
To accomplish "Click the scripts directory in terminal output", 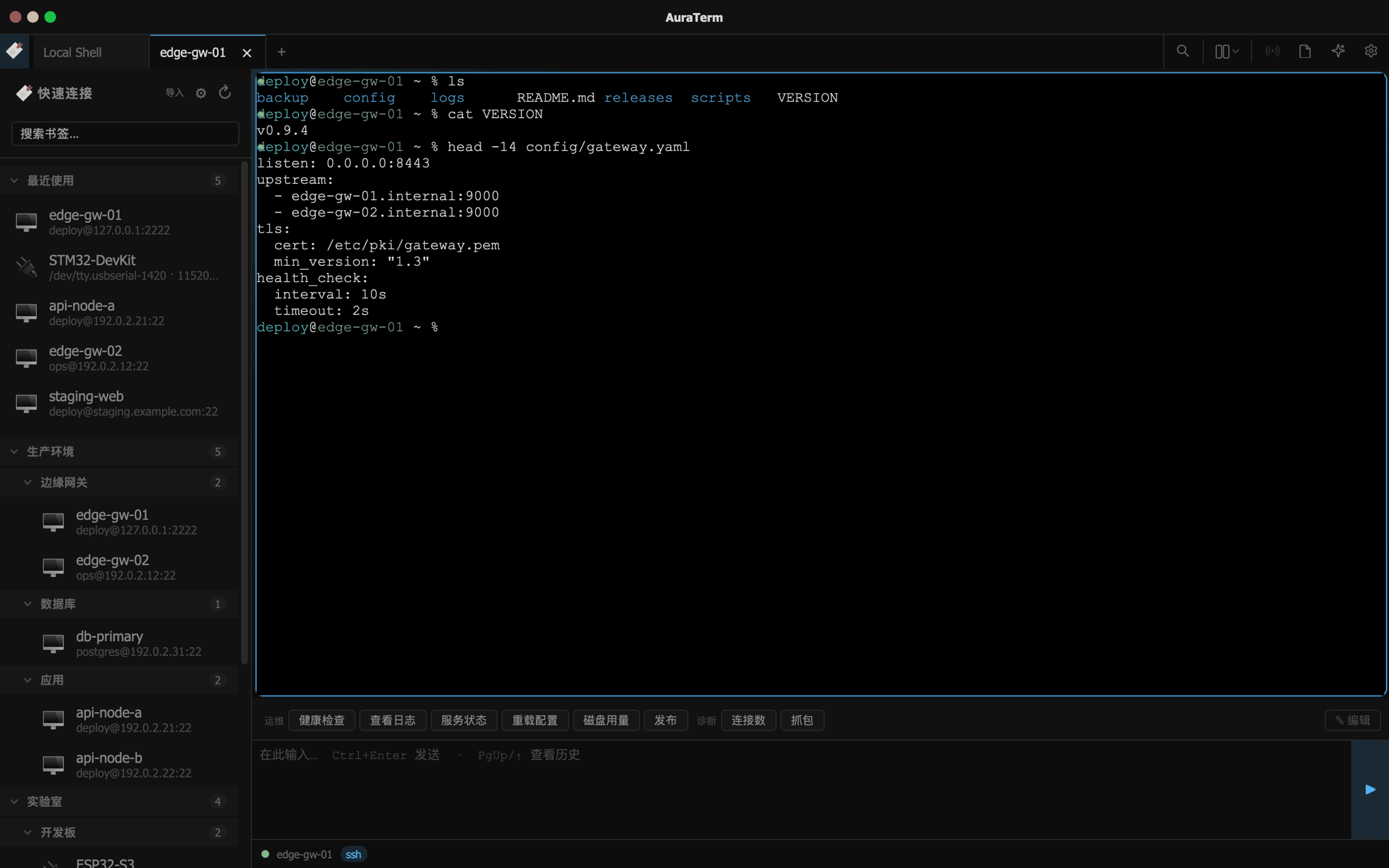I will (x=721, y=97).
